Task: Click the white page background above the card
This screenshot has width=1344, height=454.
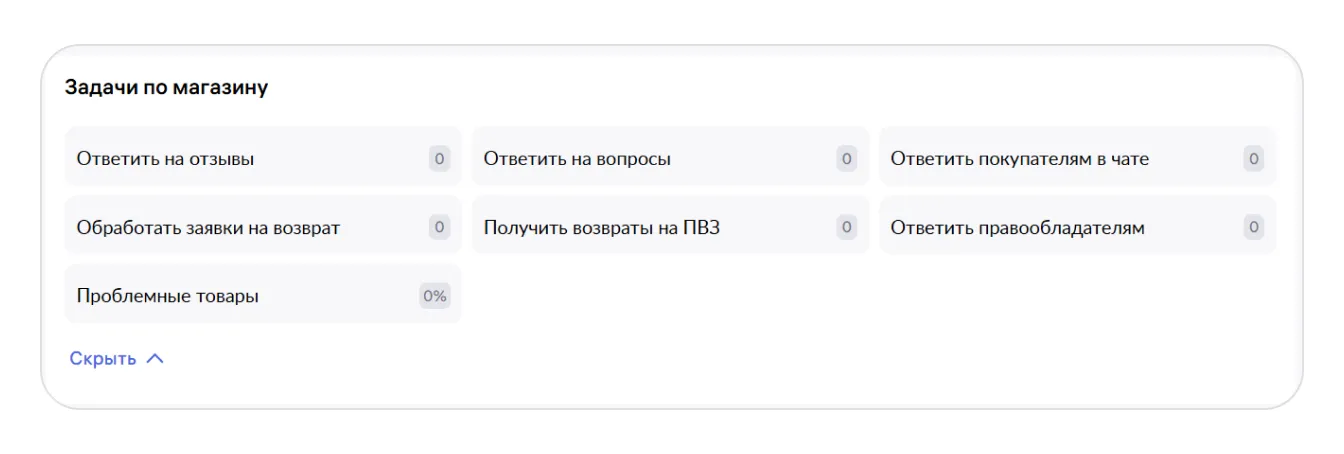Action: (672, 20)
